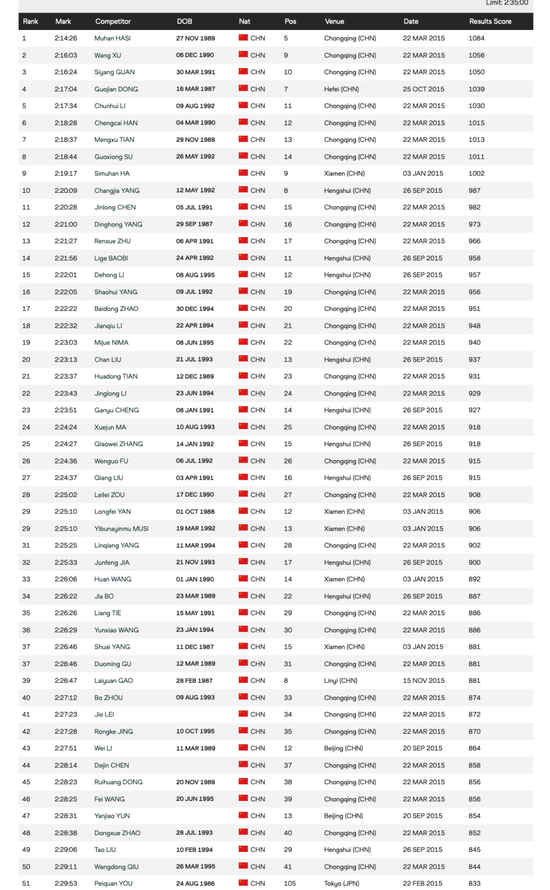550x890 pixels.
Task: Sort table by Results Score header
Action: point(490,21)
